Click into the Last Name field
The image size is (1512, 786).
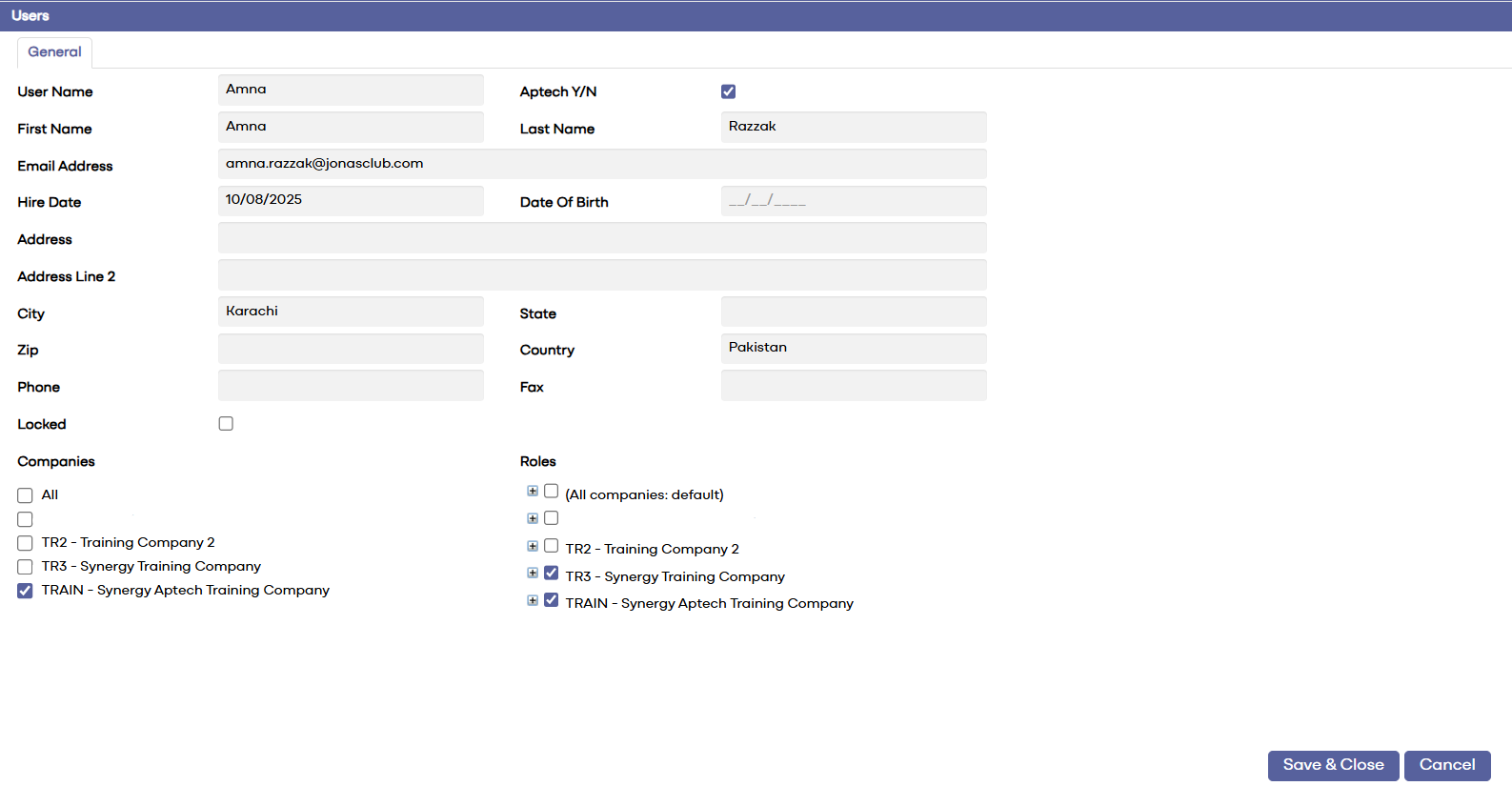854,127
